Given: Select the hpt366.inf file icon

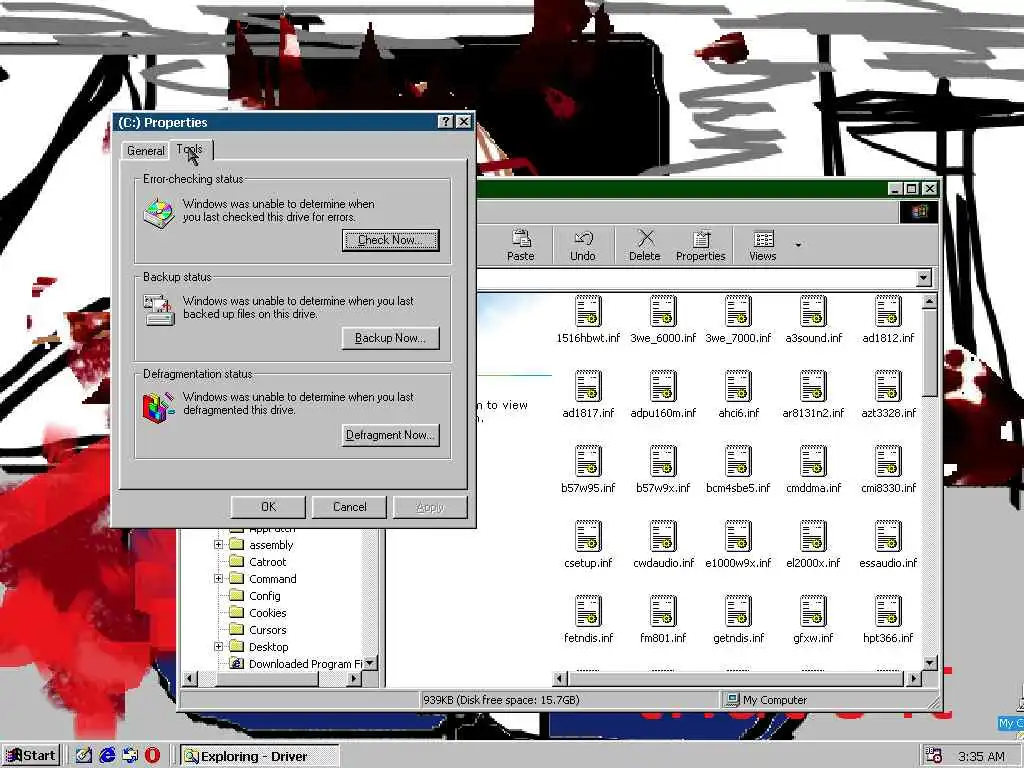Looking at the screenshot, I should [888, 611].
